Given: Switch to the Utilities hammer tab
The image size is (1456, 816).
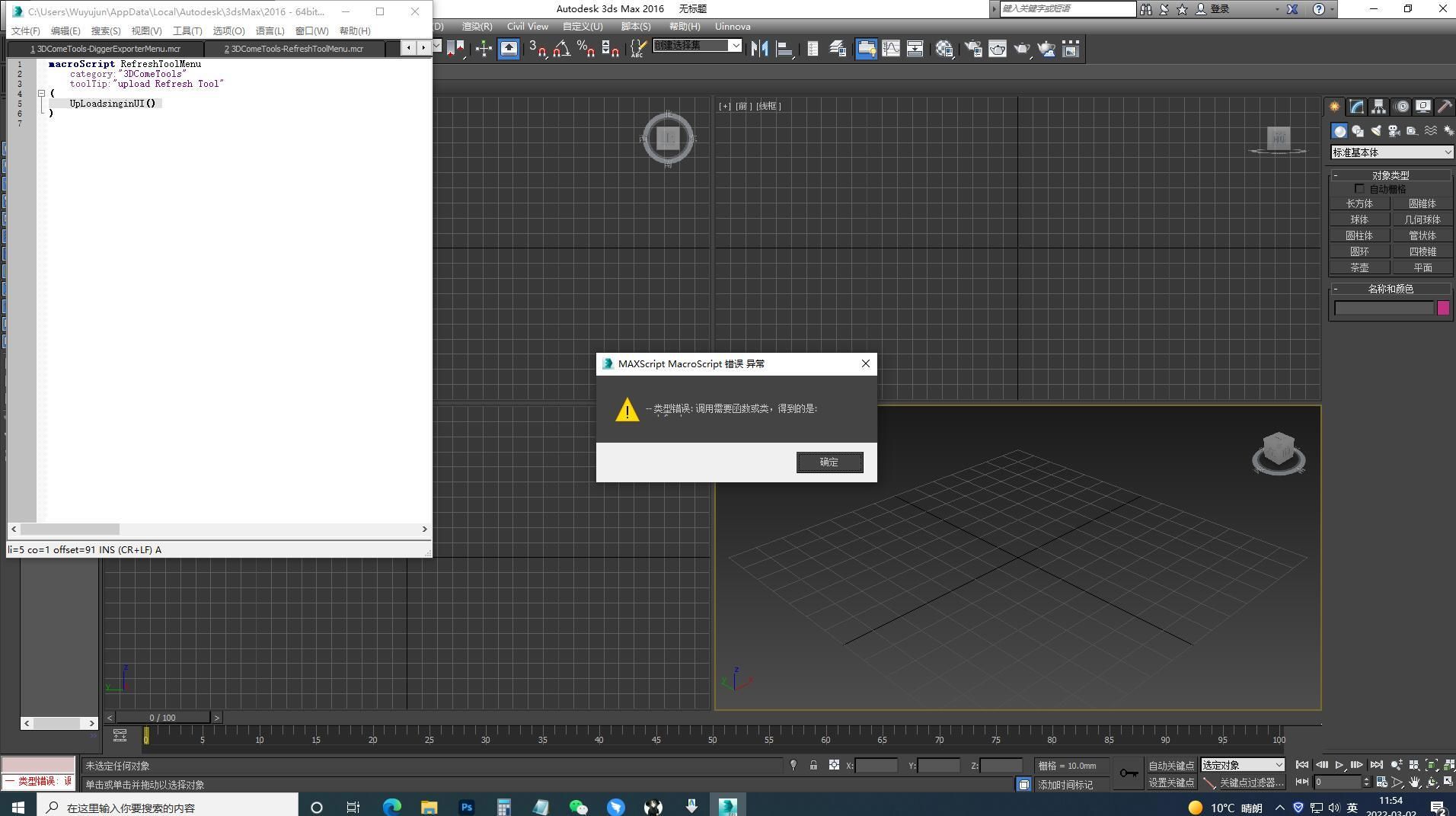Looking at the screenshot, I should click(x=1445, y=107).
